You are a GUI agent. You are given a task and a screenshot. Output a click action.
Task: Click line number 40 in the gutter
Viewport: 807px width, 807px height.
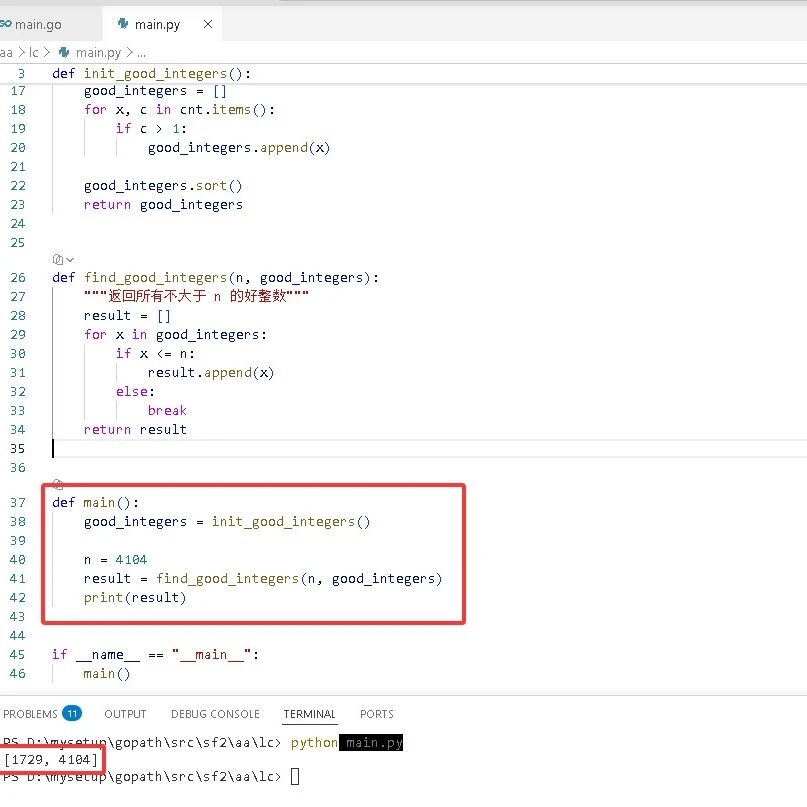click(18, 559)
